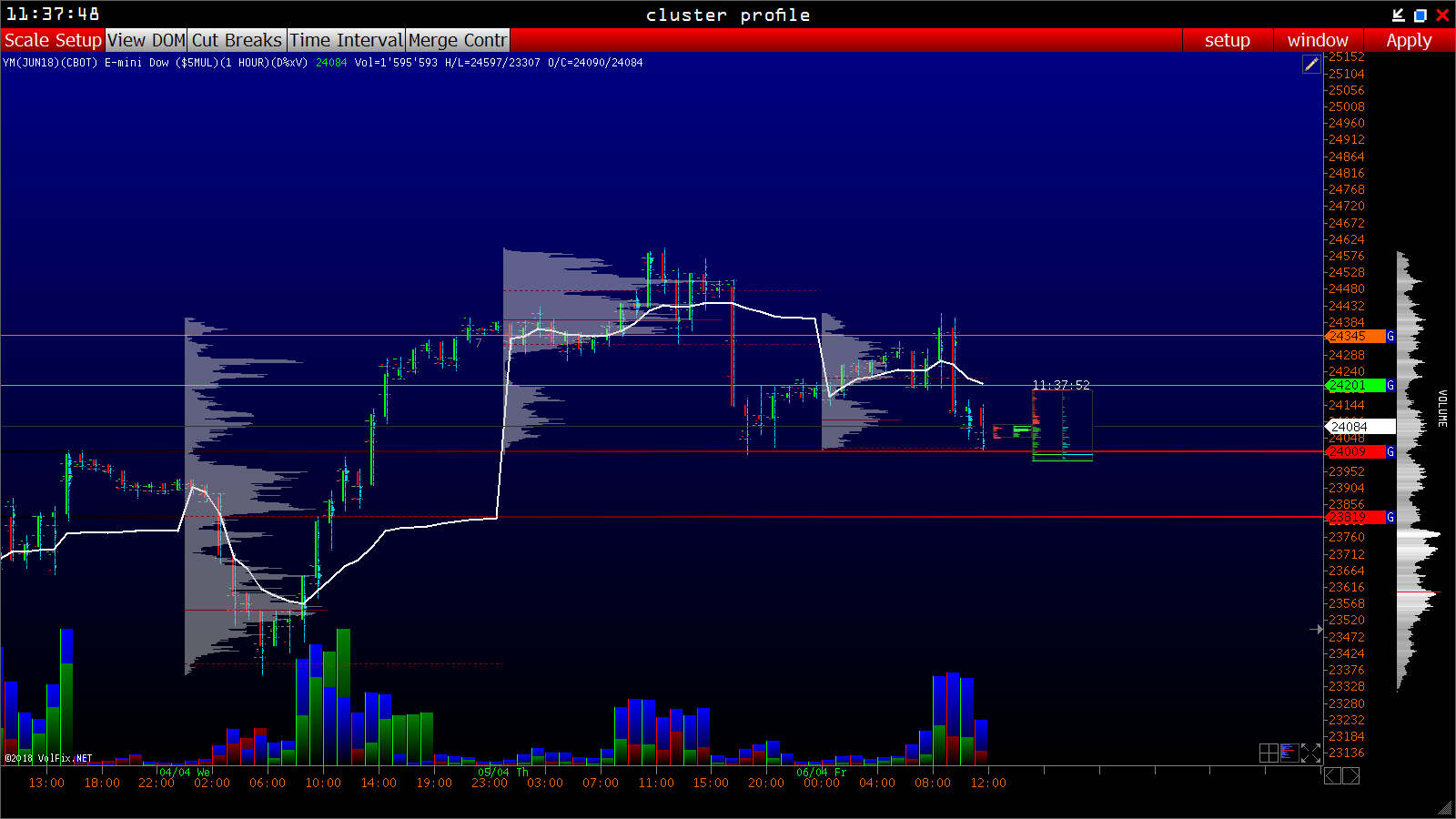Viewport: 1456px width, 819px height.
Task: Click the Apply button
Action: [x=1409, y=40]
